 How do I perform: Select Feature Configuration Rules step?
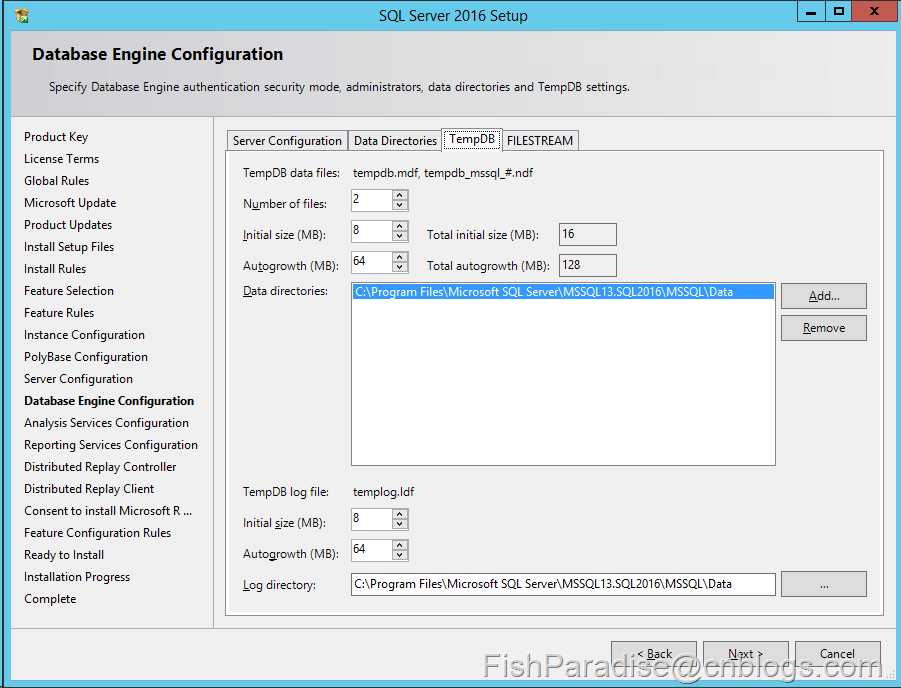click(x=98, y=533)
